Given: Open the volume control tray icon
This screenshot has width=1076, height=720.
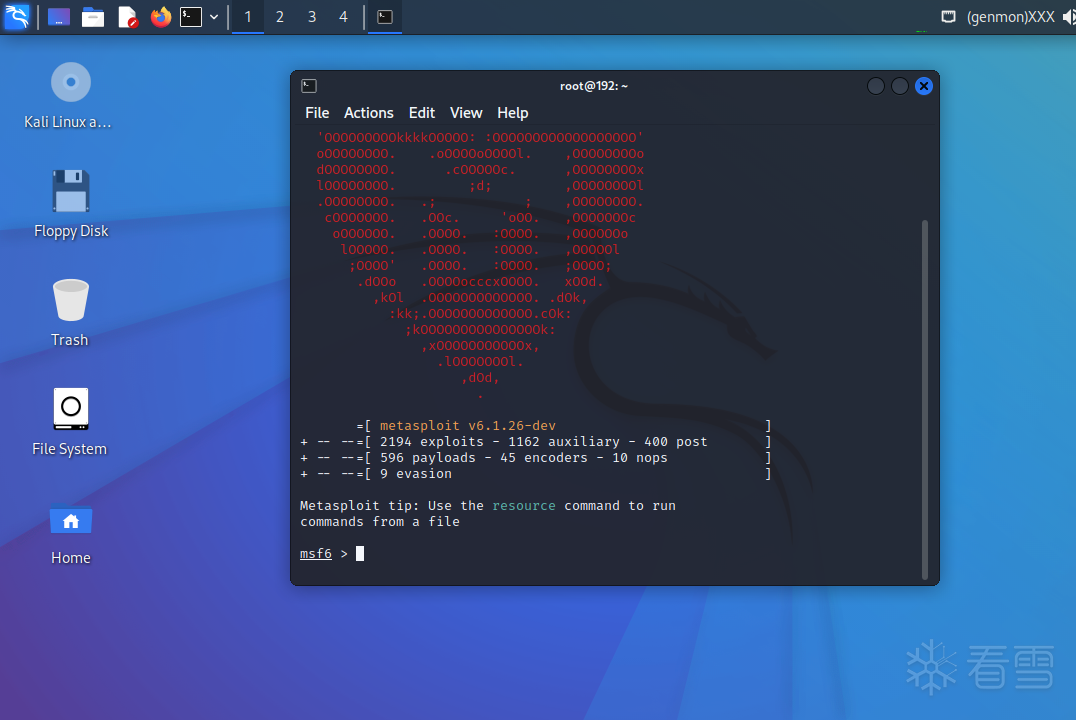Looking at the screenshot, I should 1070,16.
